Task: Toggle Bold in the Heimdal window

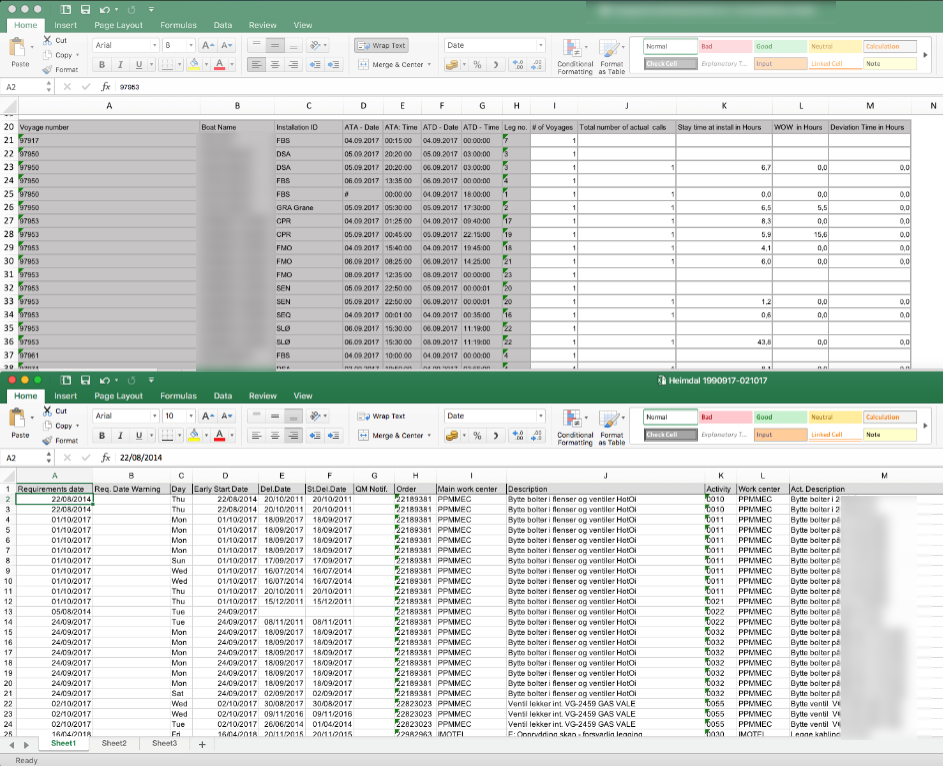Action: [x=102, y=435]
